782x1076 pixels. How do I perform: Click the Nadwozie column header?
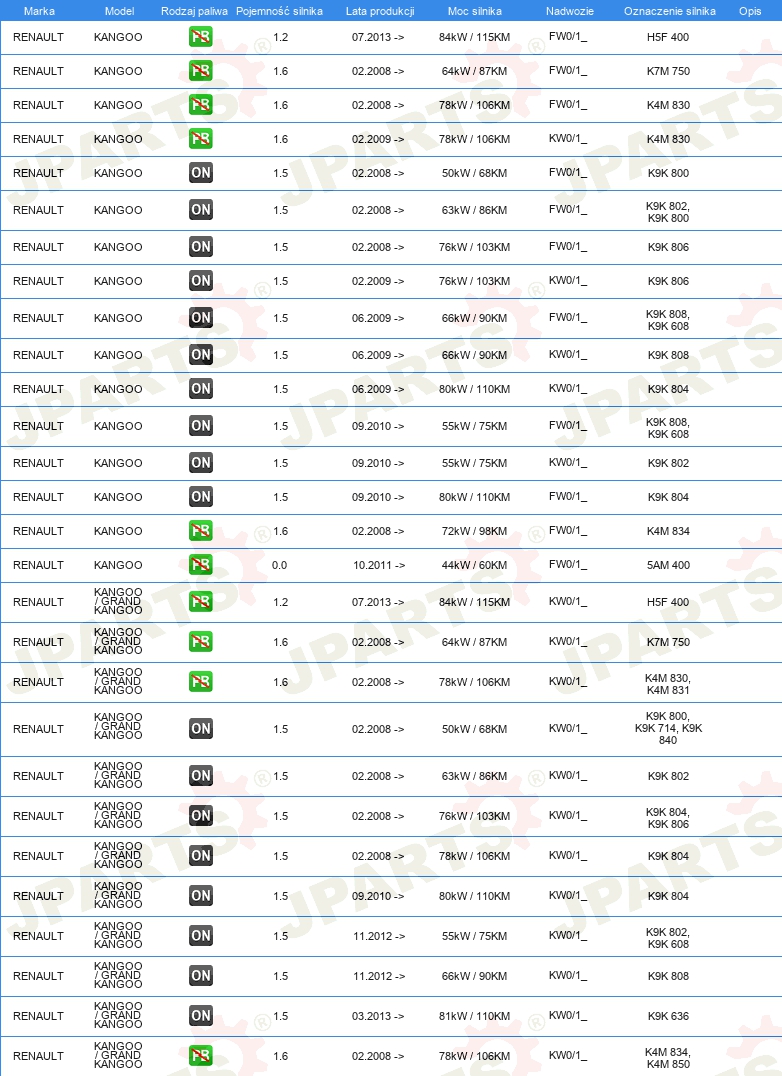570,11
